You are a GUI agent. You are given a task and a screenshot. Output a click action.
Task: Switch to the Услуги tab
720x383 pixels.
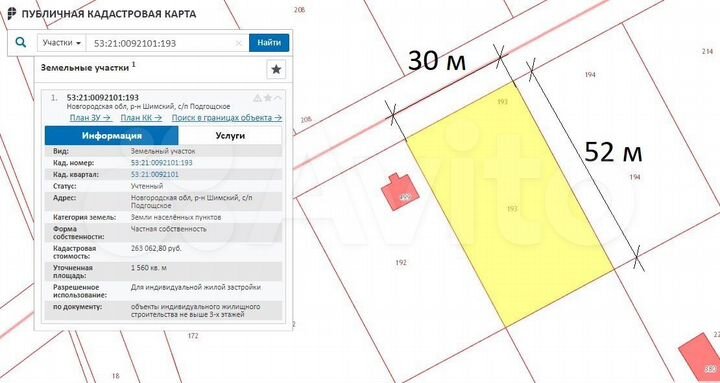click(230, 135)
